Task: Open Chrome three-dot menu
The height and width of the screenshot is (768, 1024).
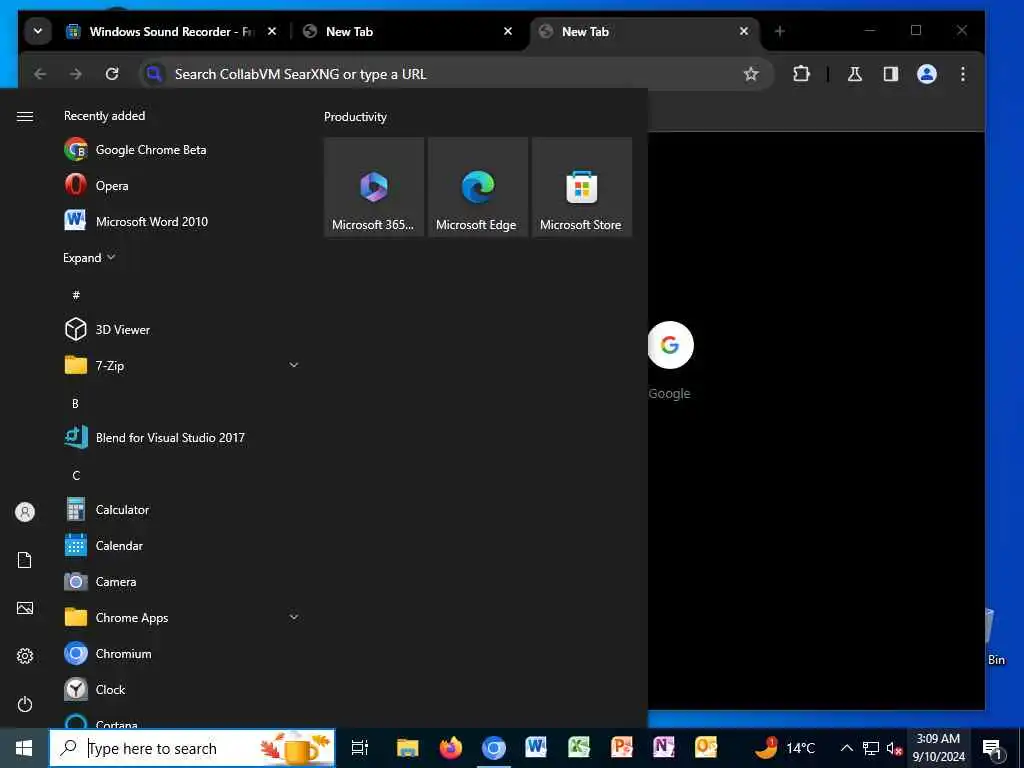Action: (x=963, y=74)
